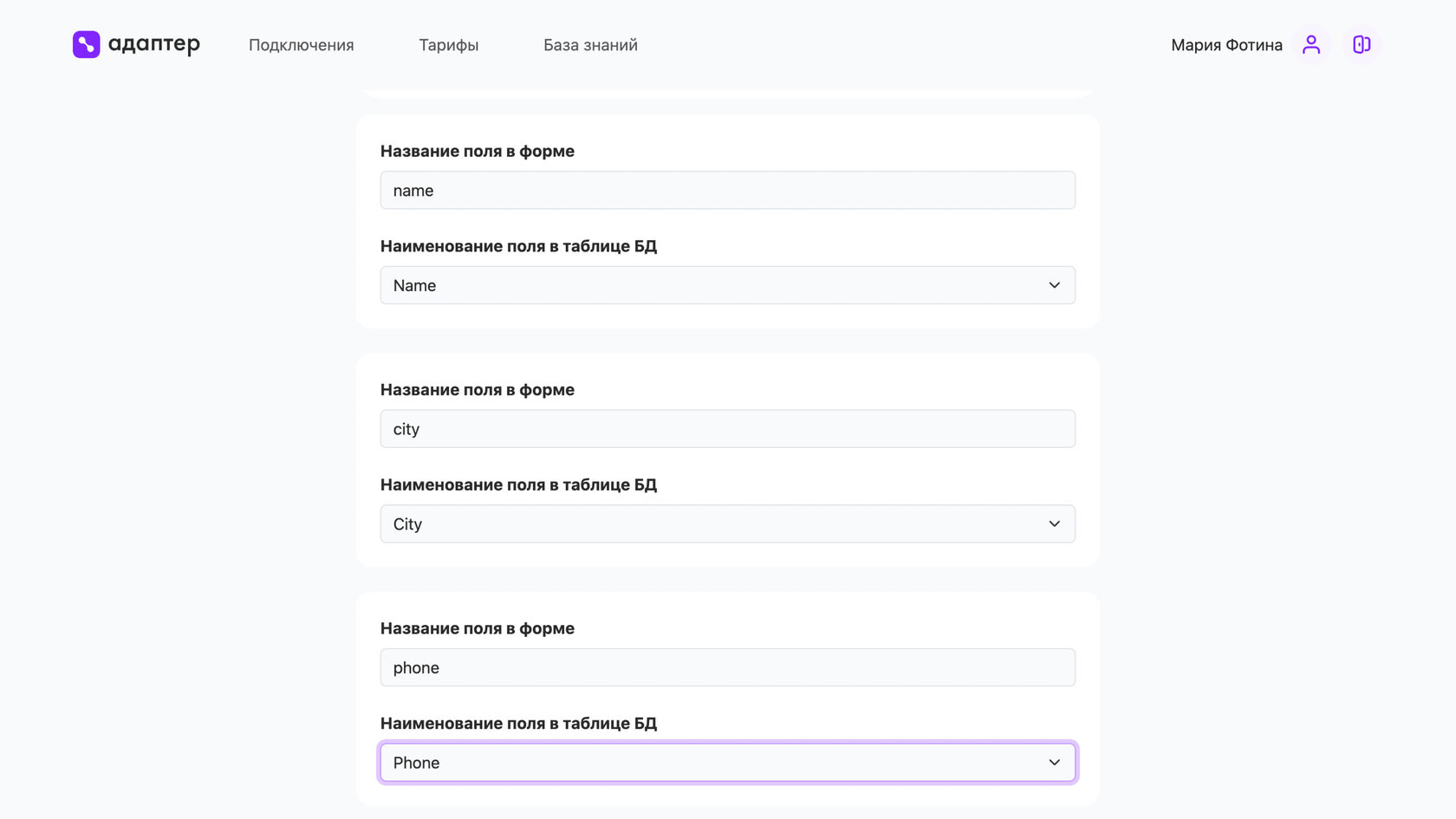Click the input field containing city
The height and width of the screenshot is (819, 1456).
727,429
